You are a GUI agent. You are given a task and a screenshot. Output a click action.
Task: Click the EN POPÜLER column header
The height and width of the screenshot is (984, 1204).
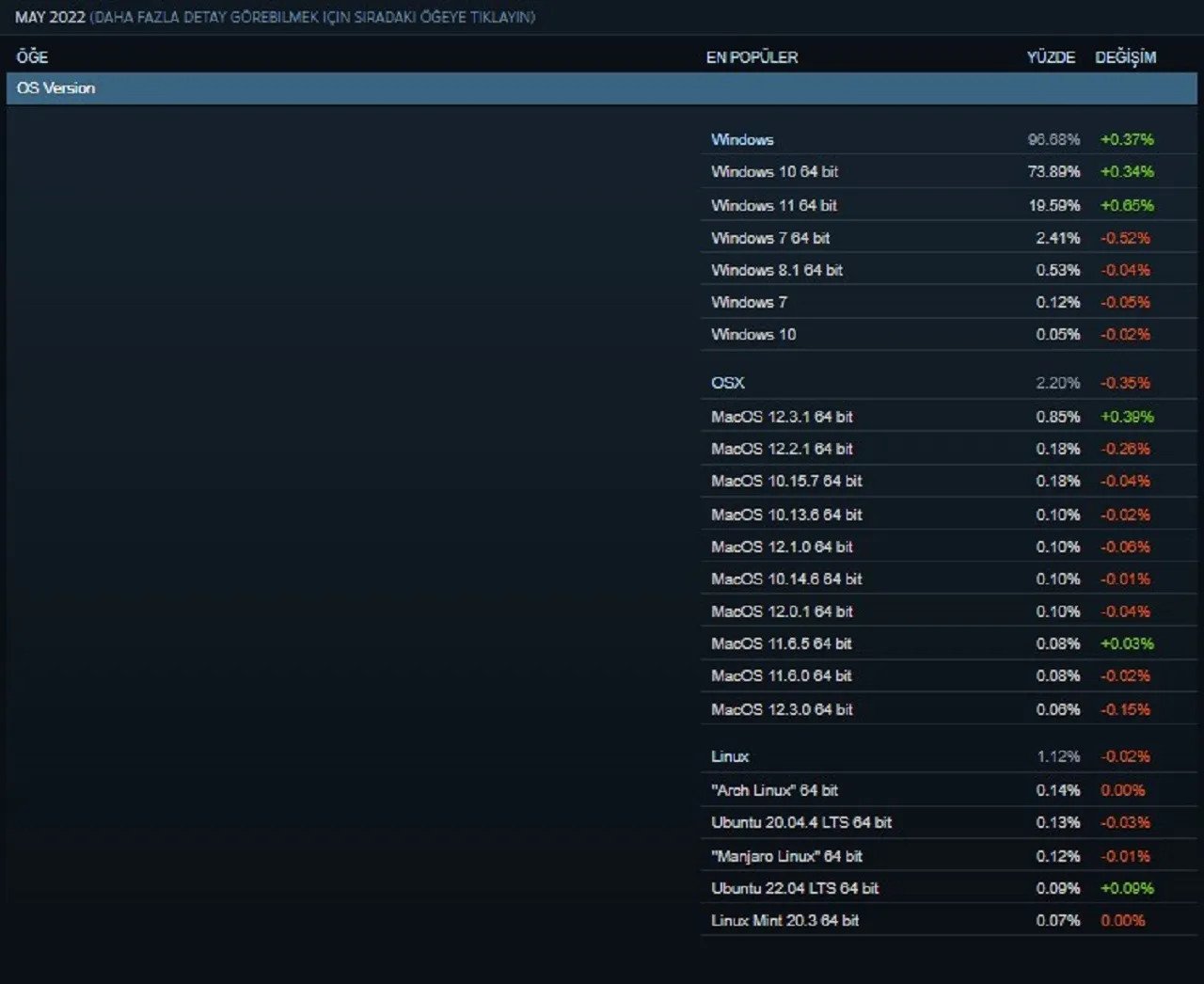(x=752, y=57)
